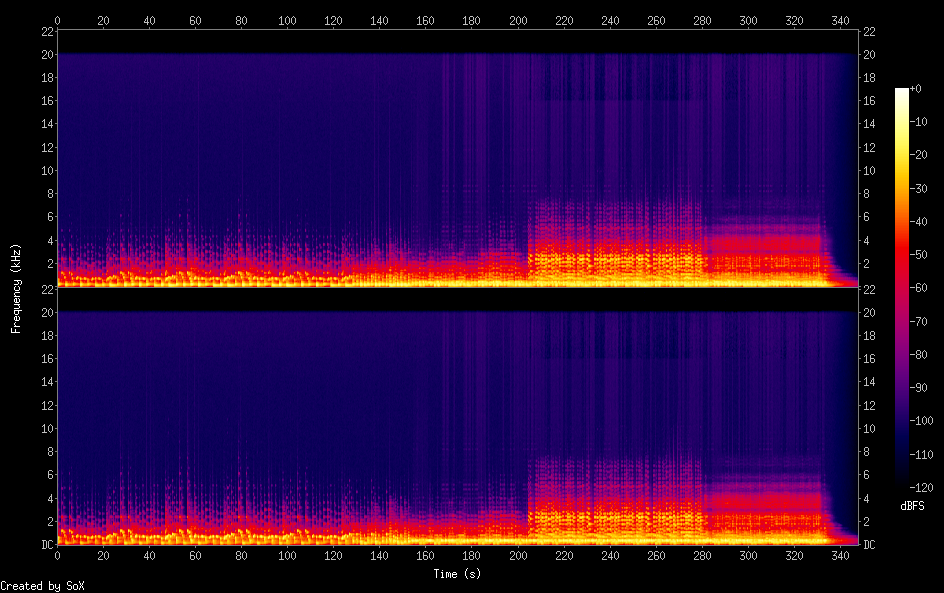The image size is (944, 593).
Task: Click the 'Frequency (kHz)' axis label
Action: pos(16,287)
